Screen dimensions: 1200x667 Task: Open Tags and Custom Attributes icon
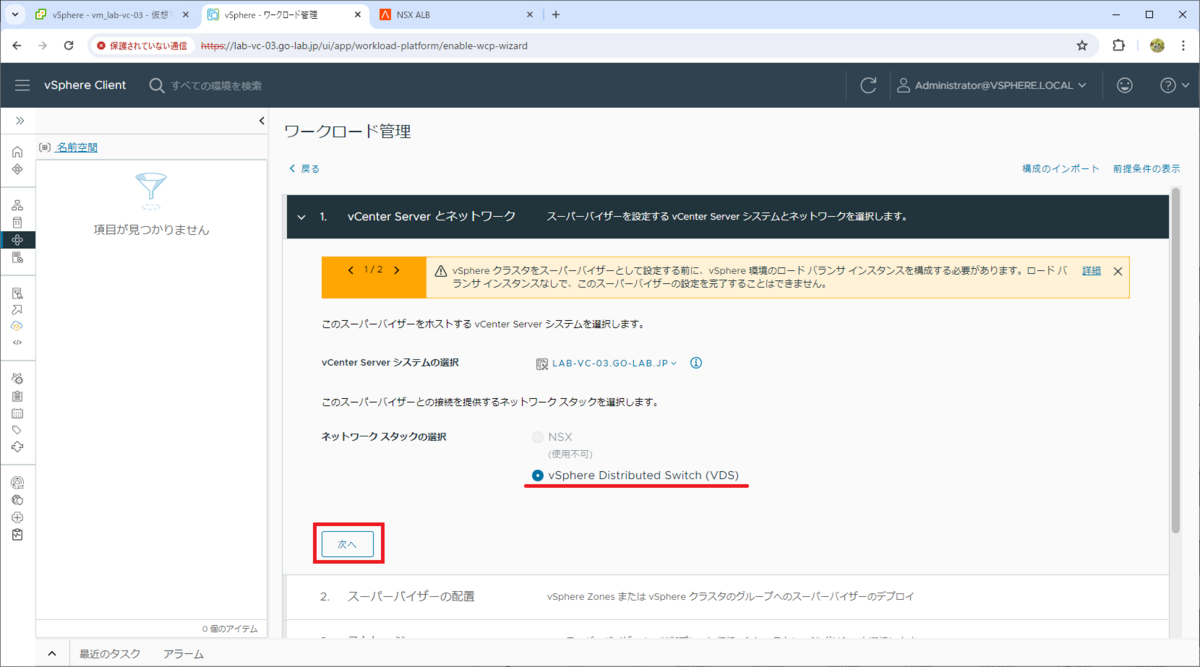click(17, 430)
